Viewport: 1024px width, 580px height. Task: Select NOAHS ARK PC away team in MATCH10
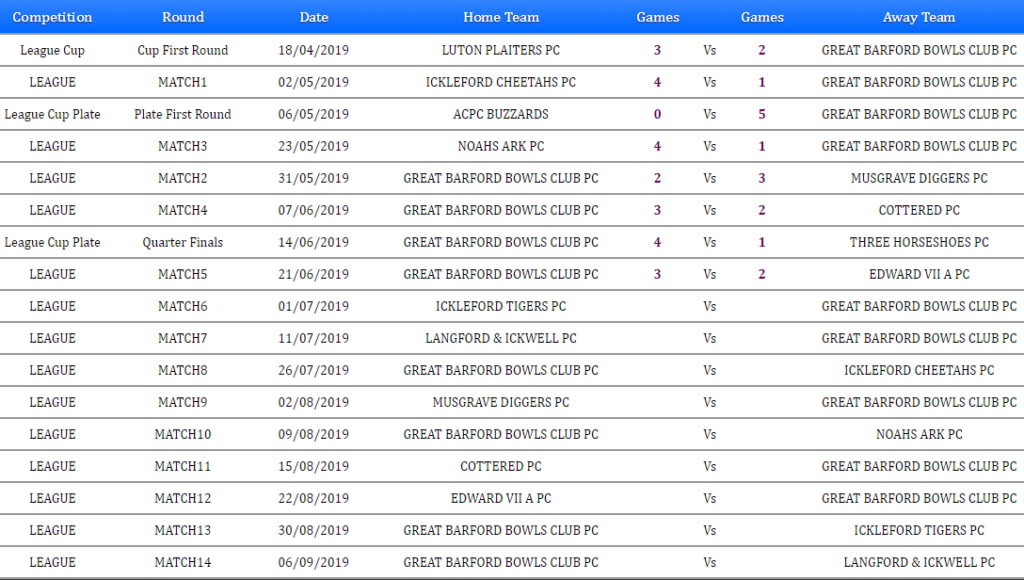coord(919,434)
